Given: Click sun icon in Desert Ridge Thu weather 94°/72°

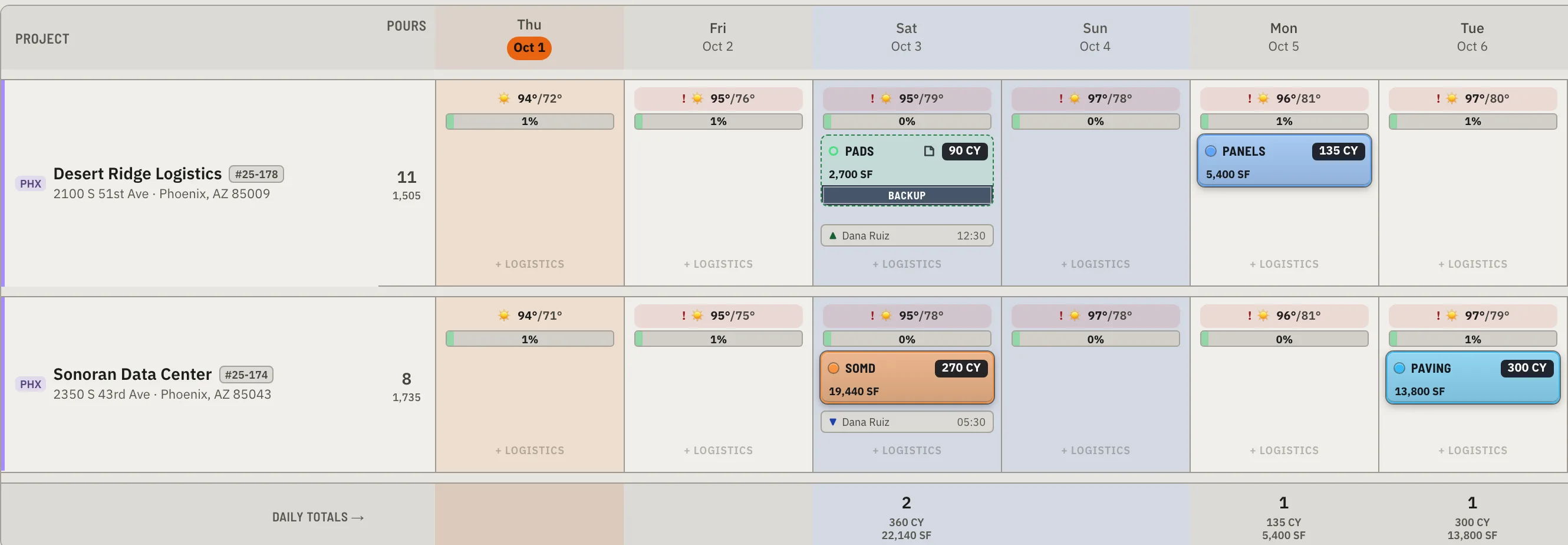Looking at the screenshot, I should point(503,98).
